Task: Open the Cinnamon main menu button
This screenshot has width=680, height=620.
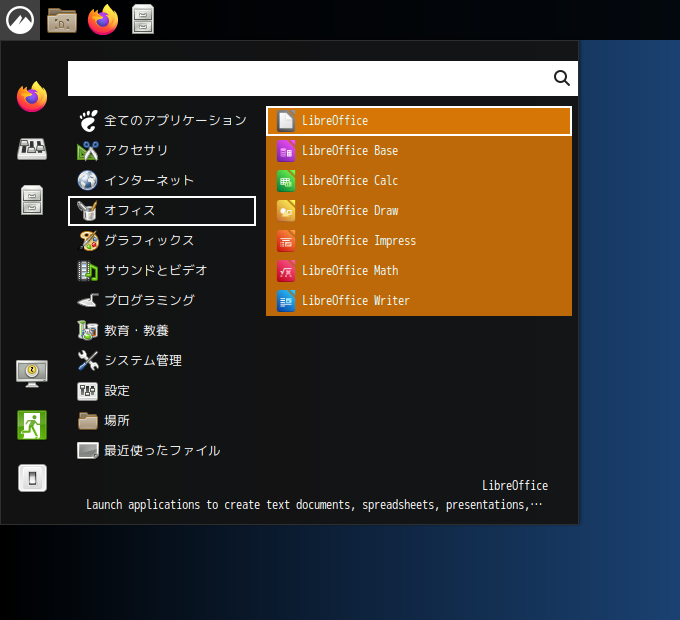Action: click(20, 20)
